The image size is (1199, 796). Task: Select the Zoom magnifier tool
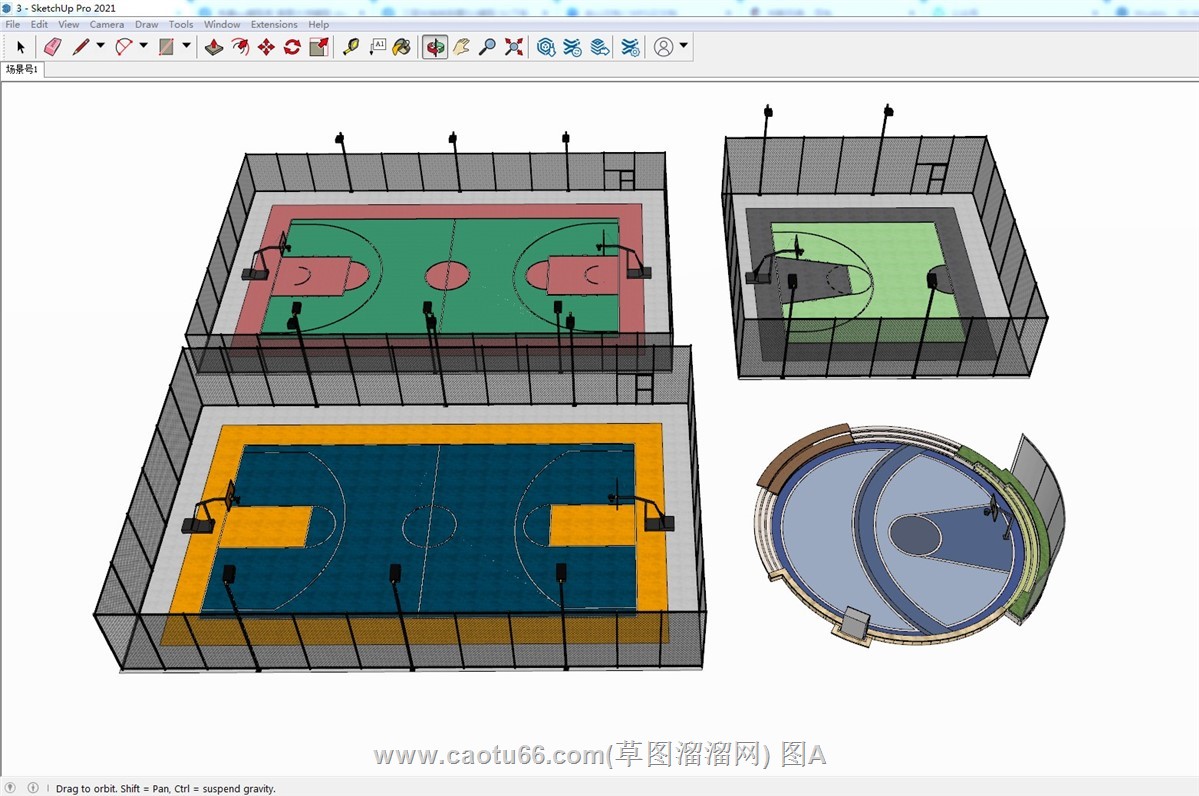tap(487, 47)
